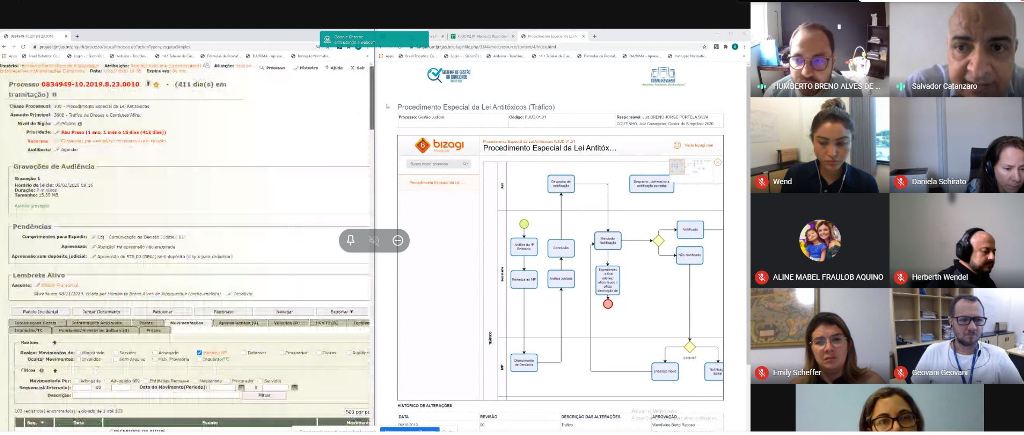Collapse the Realces section arrow
The width and height of the screenshot is (1024, 435).
click(55, 342)
